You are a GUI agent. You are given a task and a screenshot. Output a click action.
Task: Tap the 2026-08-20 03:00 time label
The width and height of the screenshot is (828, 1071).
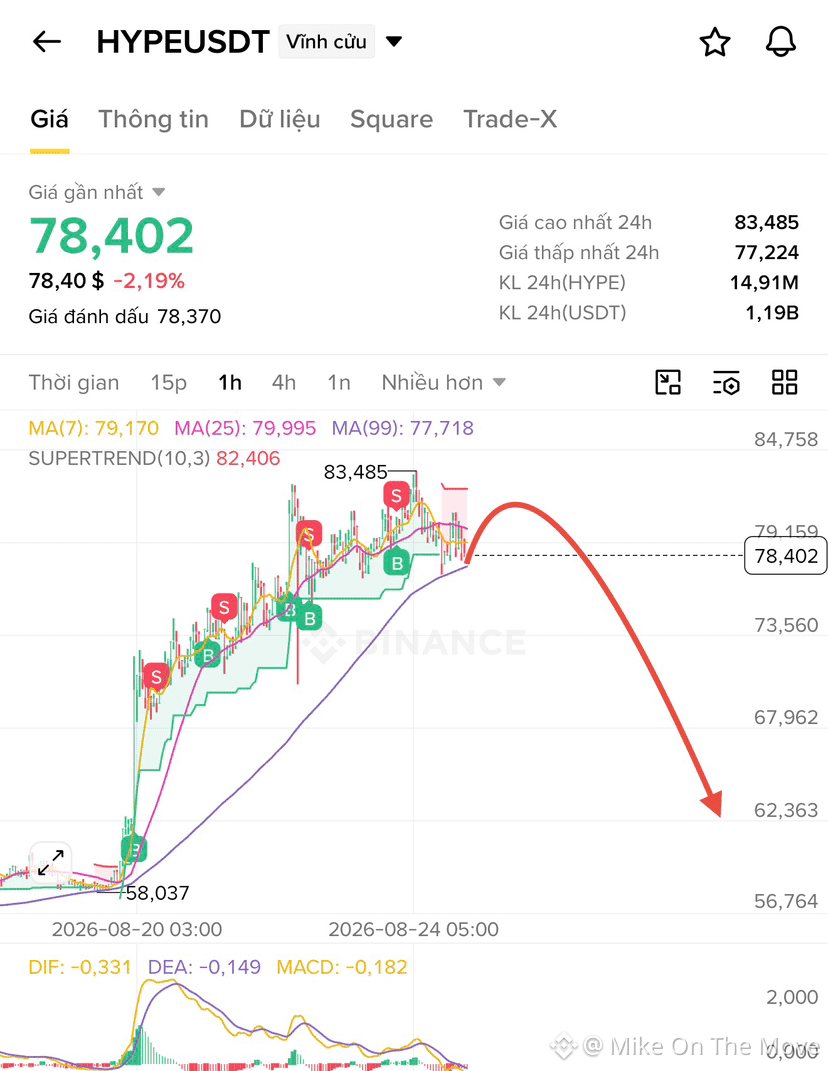tap(137, 930)
